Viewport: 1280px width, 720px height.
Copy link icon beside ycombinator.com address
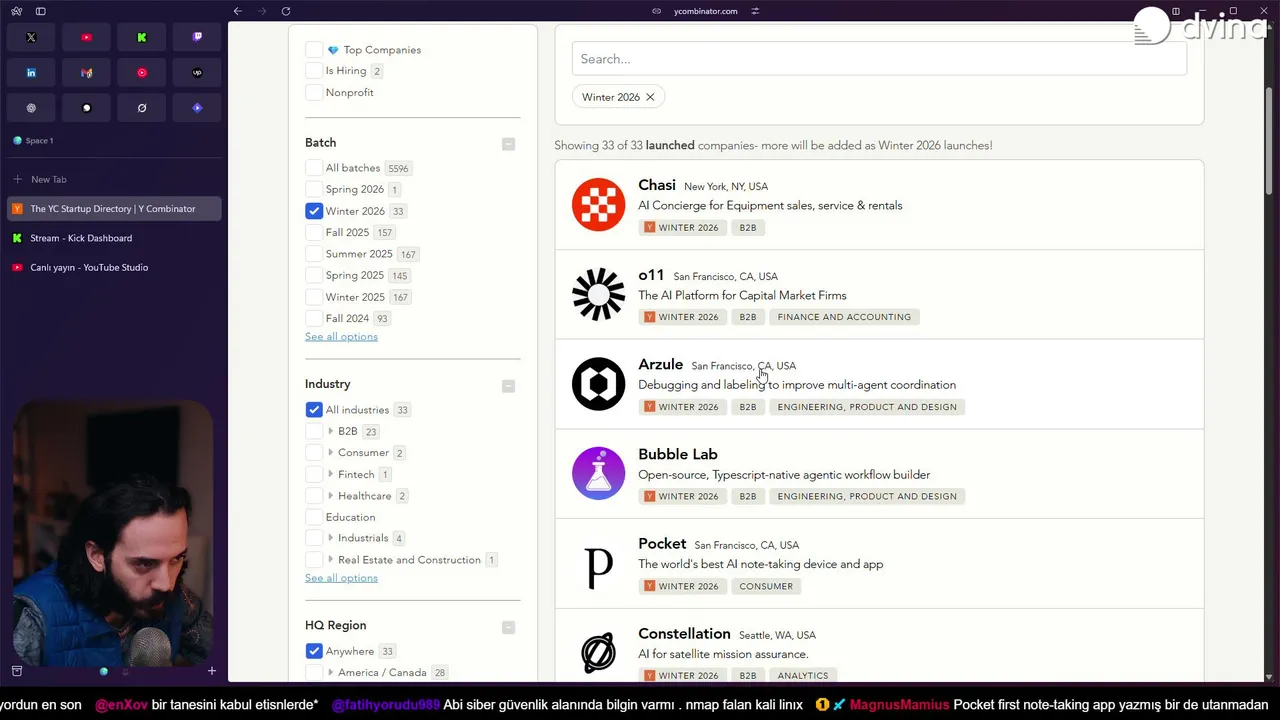656,11
